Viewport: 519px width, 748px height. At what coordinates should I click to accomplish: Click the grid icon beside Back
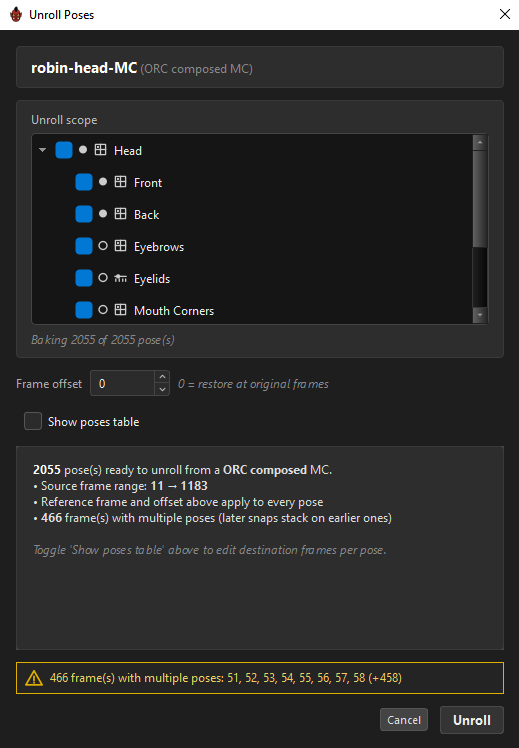click(x=120, y=214)
